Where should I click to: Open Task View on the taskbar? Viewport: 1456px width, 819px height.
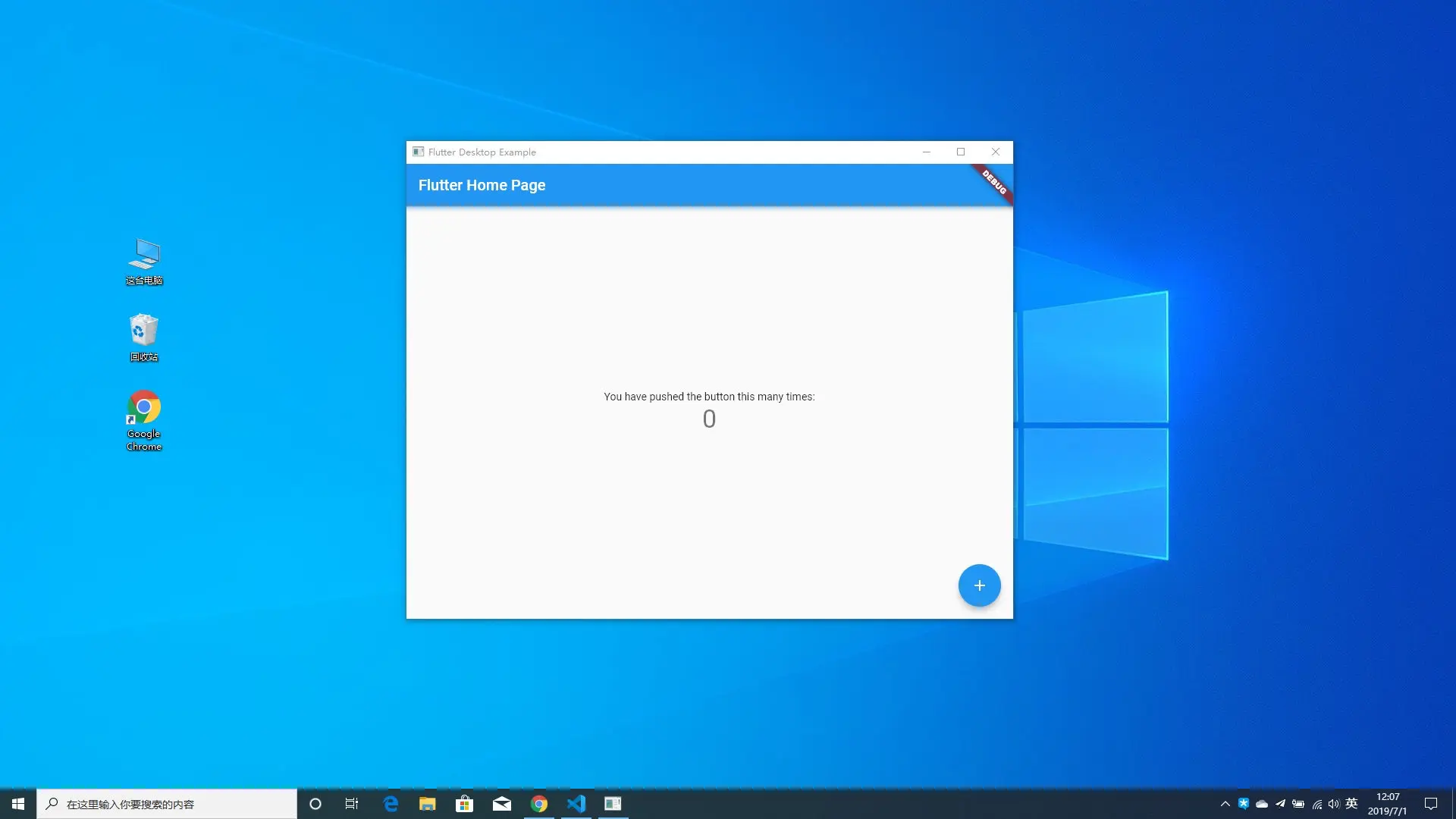(x=352, y=804)
